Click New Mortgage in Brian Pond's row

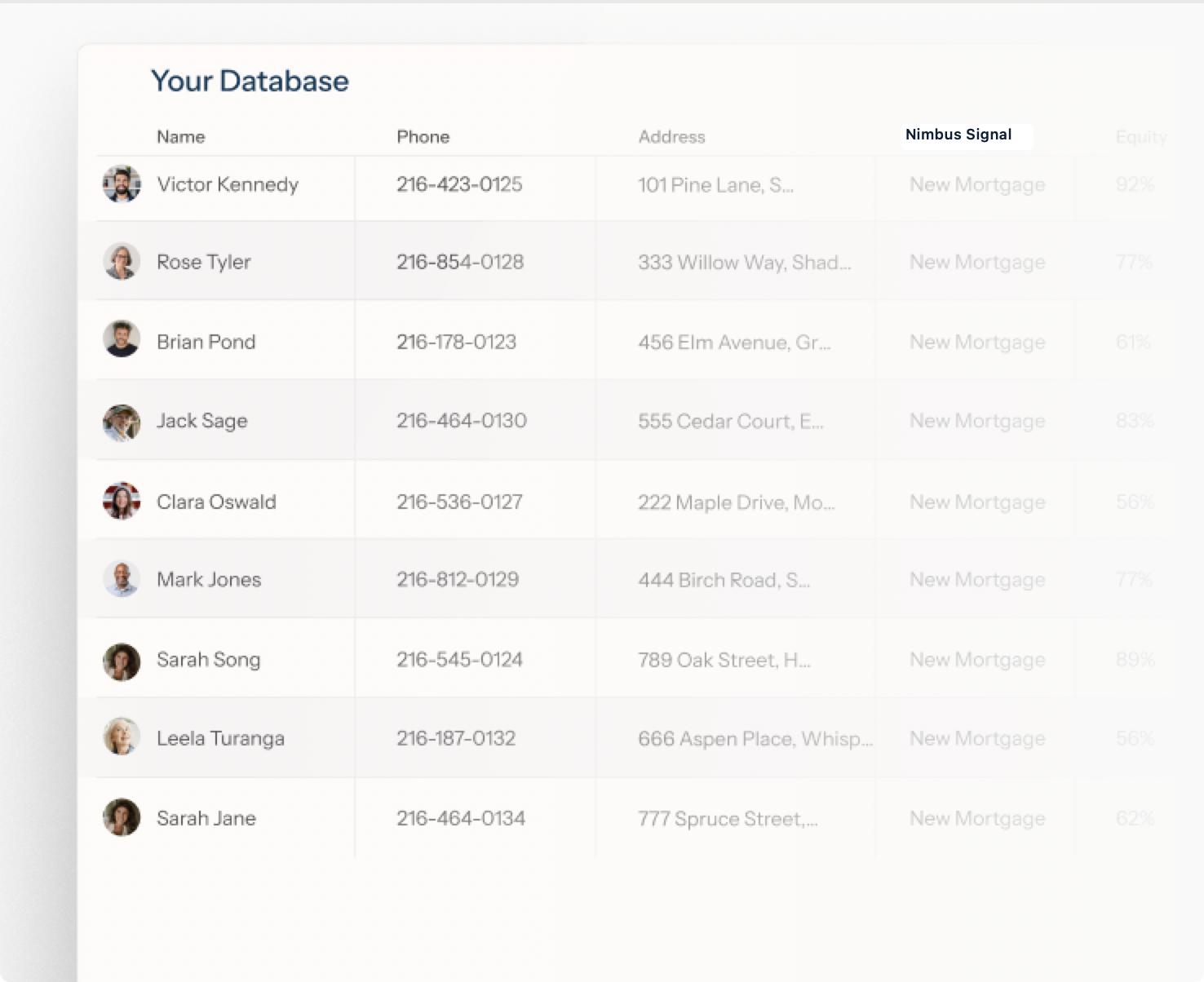click(x=977, y=343)
